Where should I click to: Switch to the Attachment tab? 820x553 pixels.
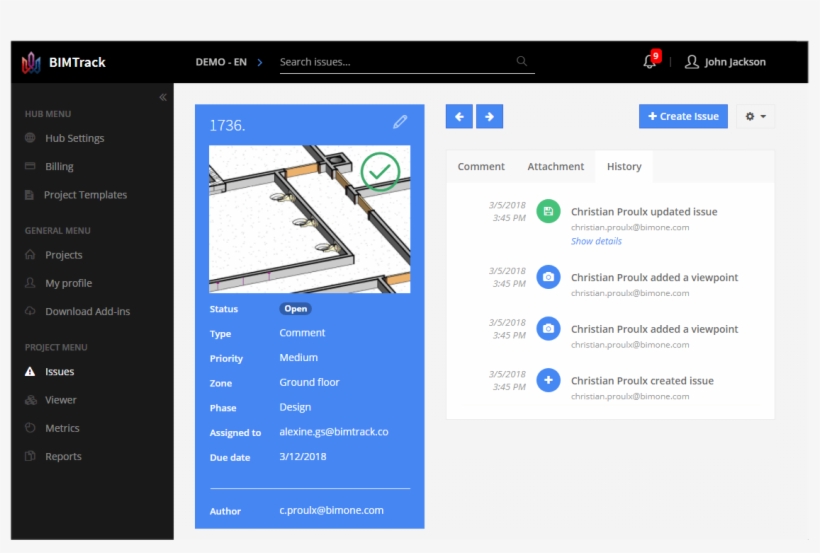tap(555, 166)
